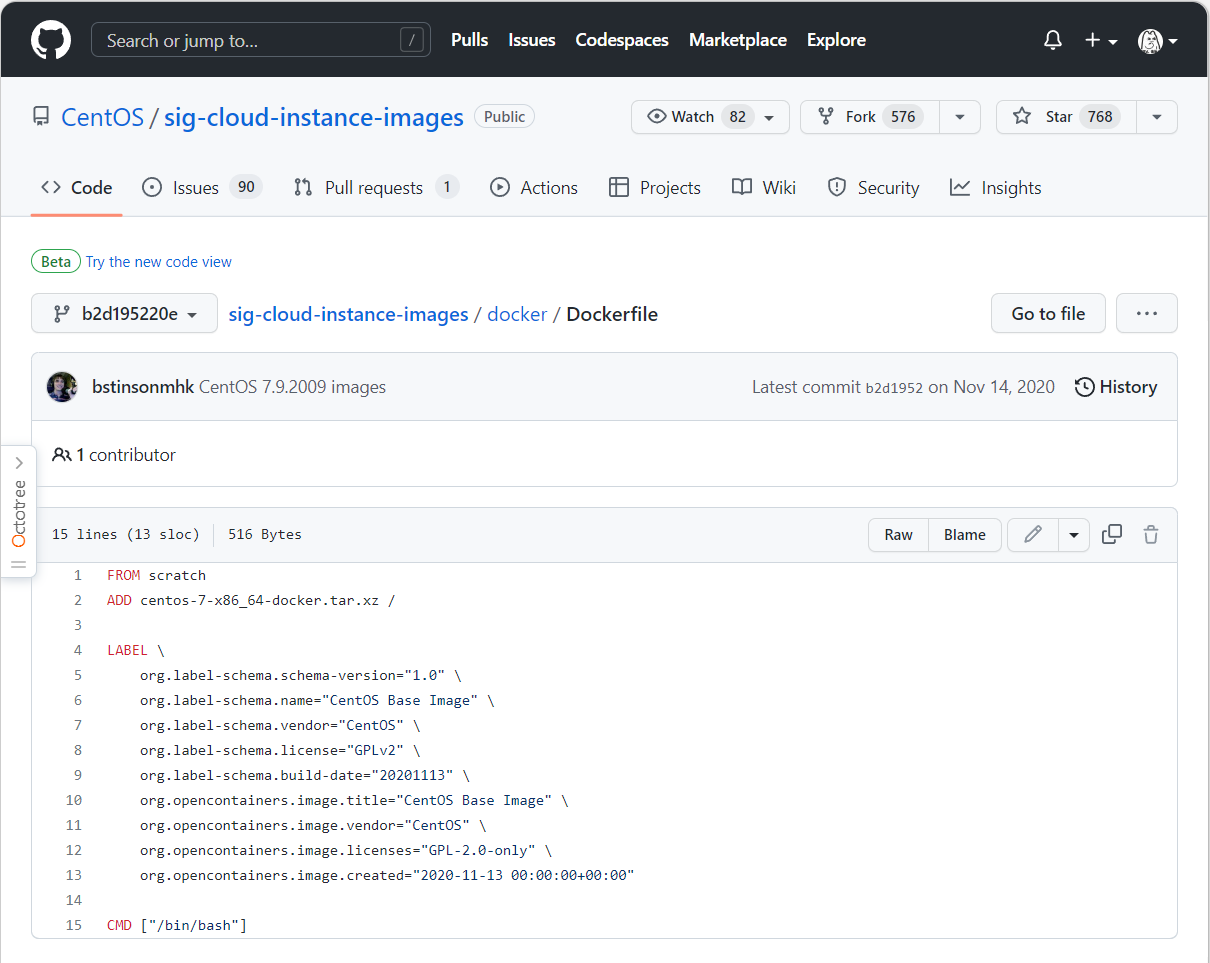Edit file with pencil icon
Viewport: 1210px width, 963px height.
tap(1033, 535)
